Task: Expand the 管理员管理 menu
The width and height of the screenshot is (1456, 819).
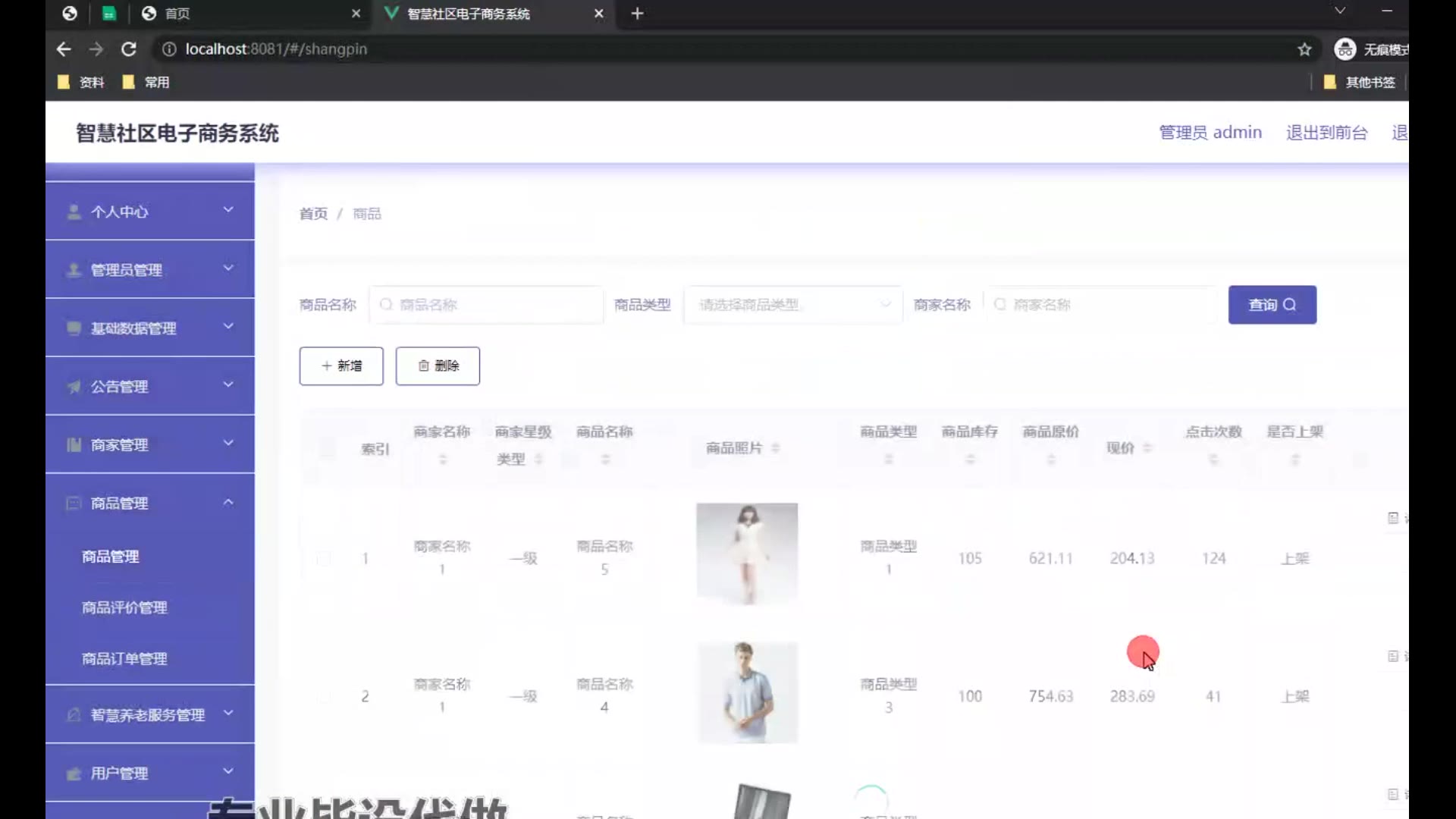Action: pyautogui.click(x=150, y=269)
